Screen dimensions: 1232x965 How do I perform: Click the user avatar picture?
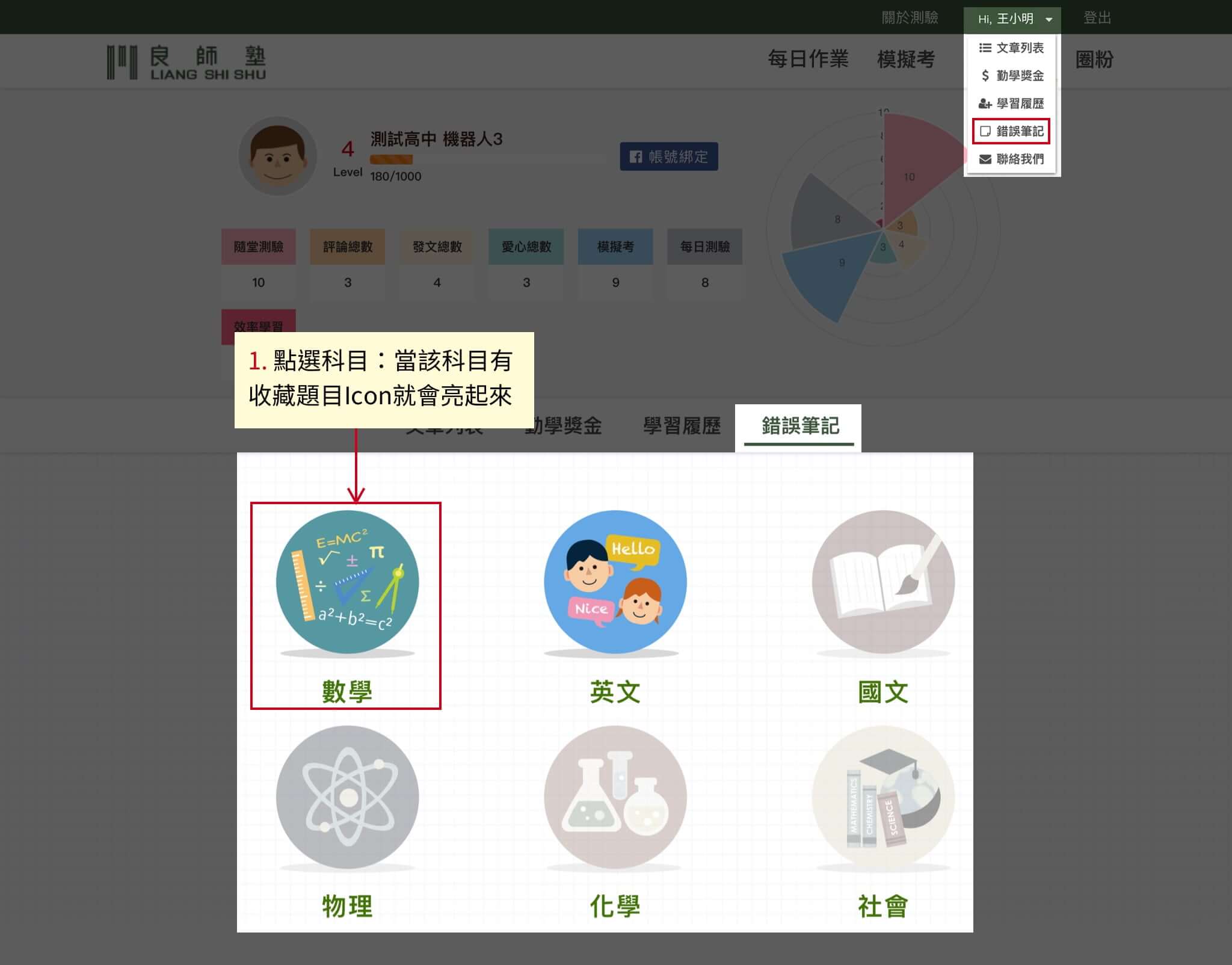[x=277, y=156]
